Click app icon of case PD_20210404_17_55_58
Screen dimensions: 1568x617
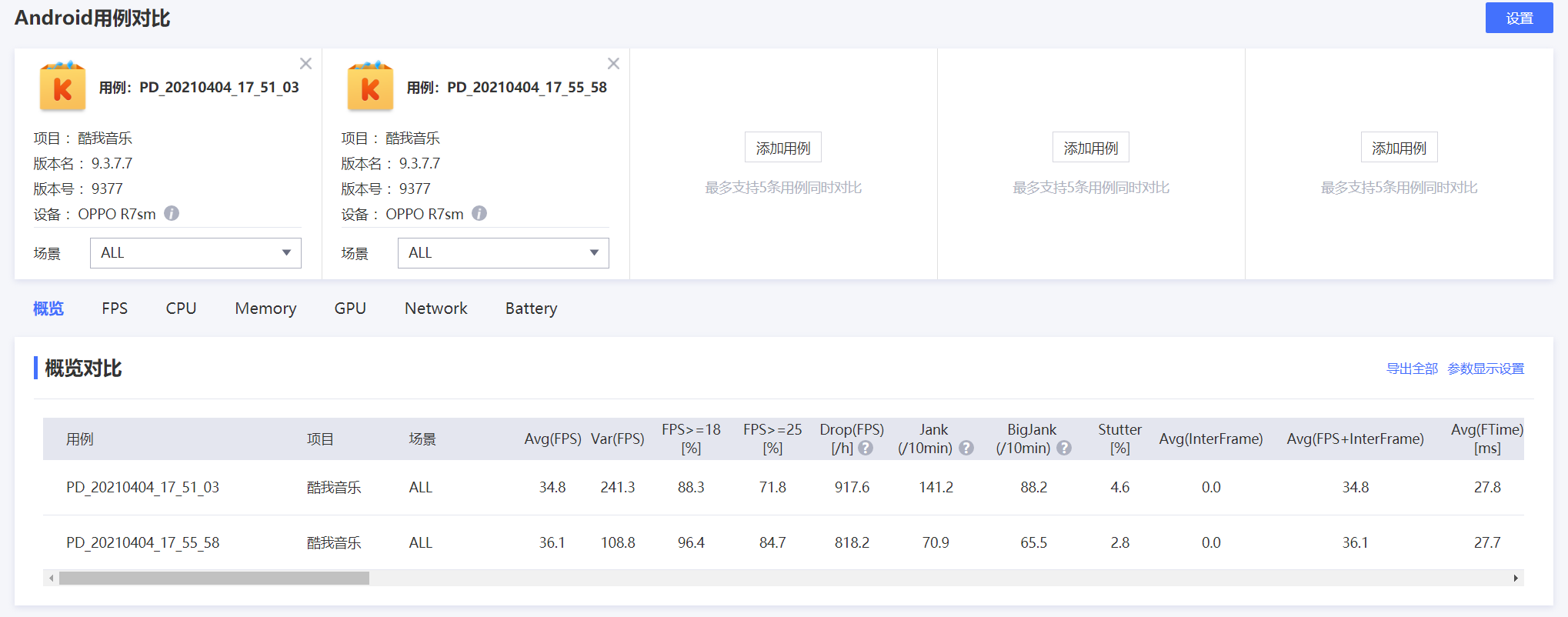(x=370, y=86)
